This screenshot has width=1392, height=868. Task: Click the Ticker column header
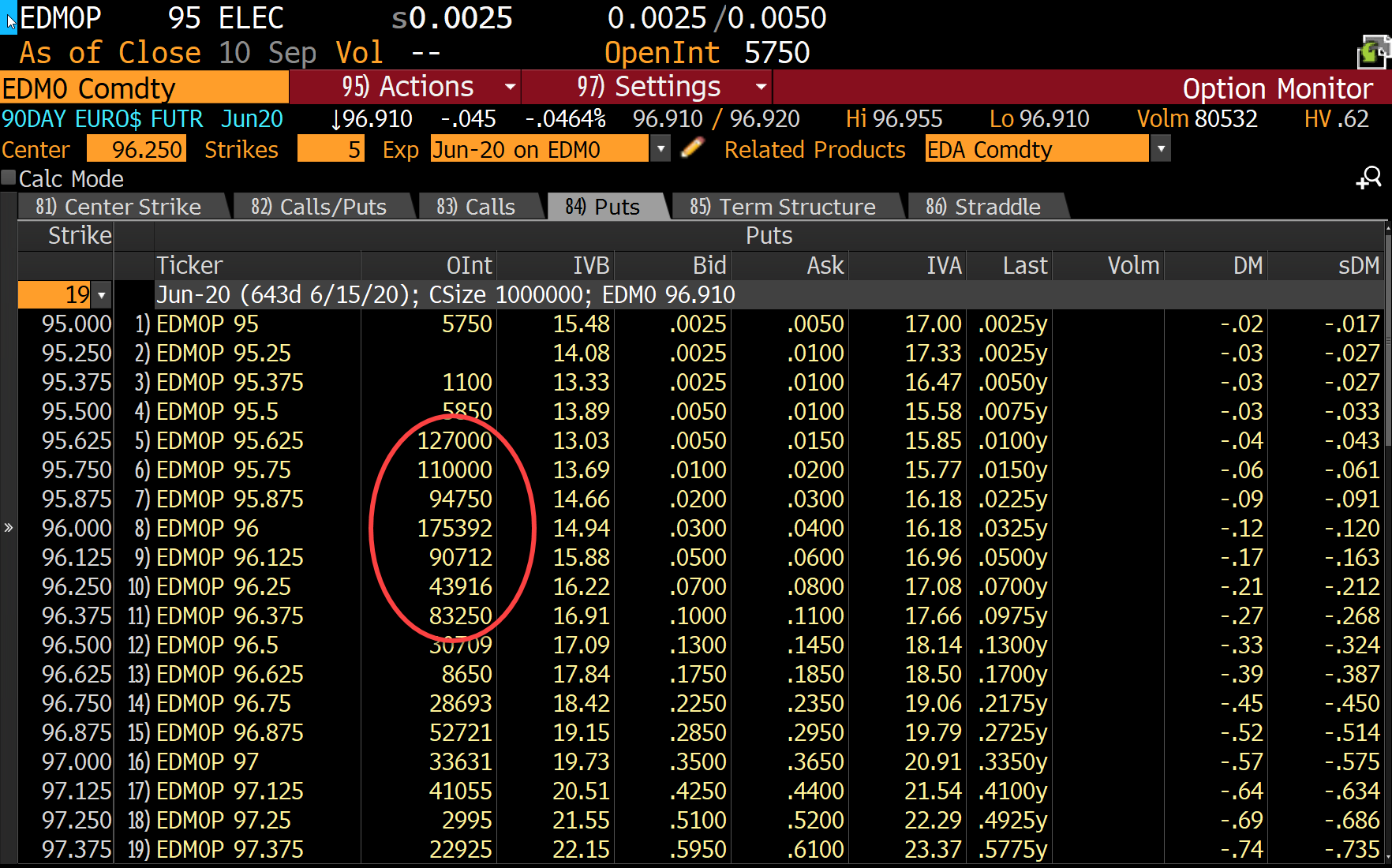(189, 265)
